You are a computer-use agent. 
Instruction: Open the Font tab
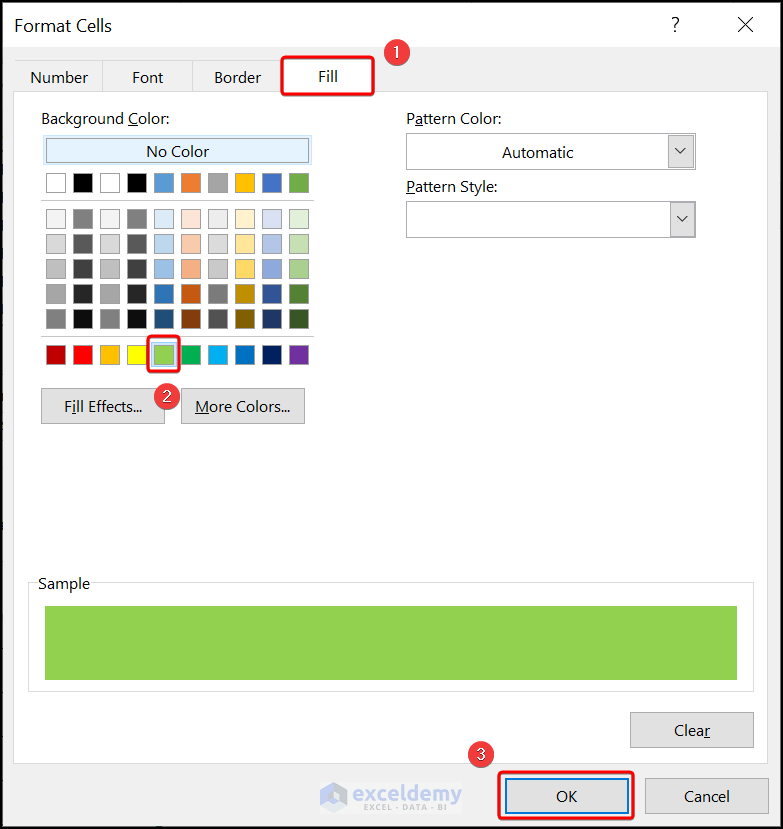click(148, 77)
